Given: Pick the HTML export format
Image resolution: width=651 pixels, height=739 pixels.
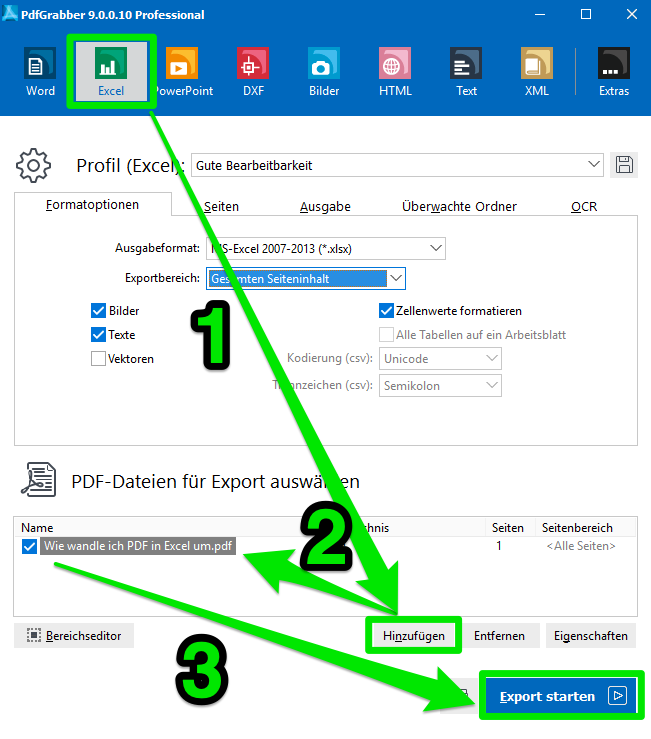Looking at the screenshot, I should [x=395, y=72].
